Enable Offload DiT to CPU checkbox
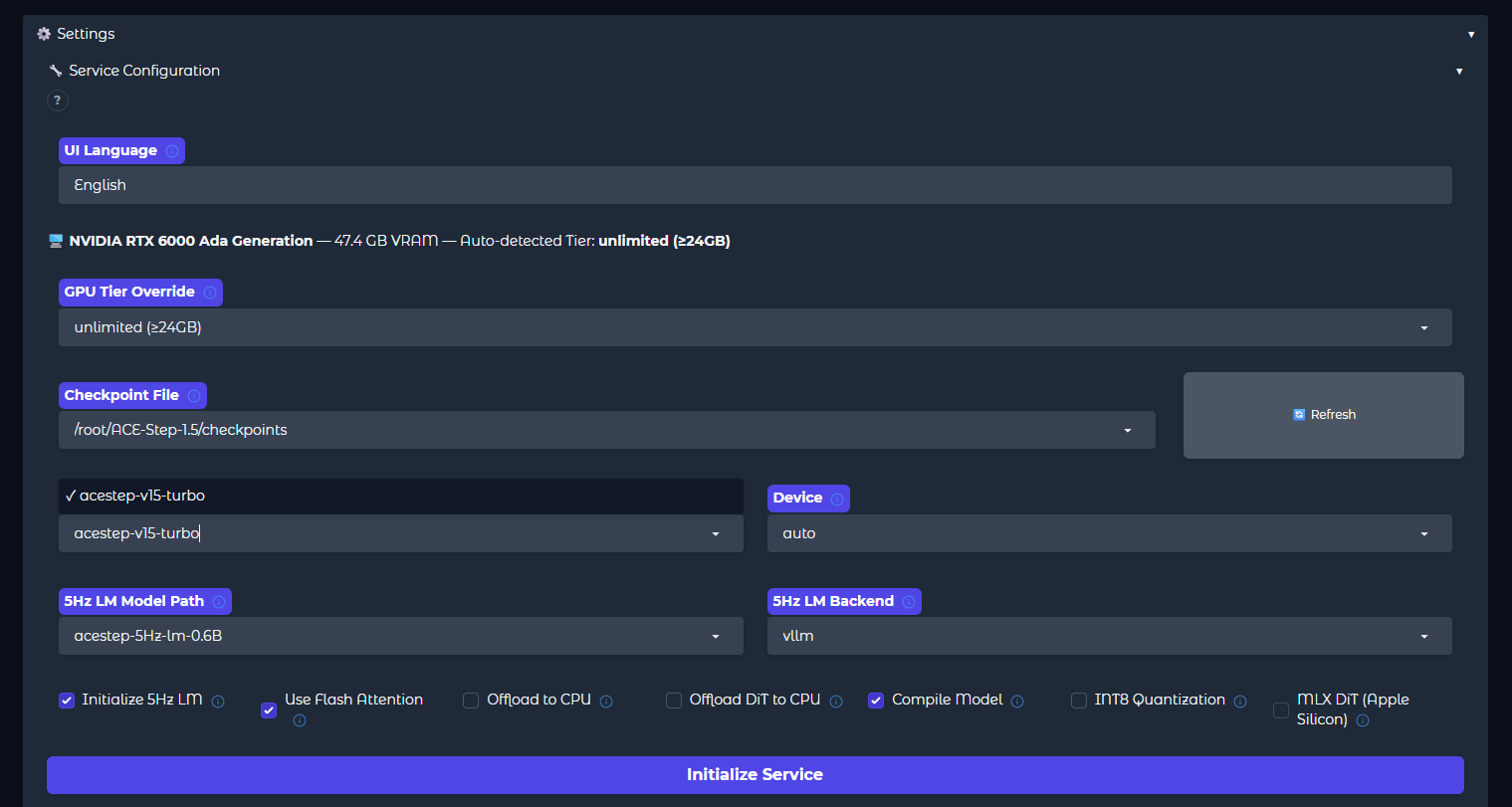Image resolution: width=1512 pixels, height=807 pixels. tap(674, 701)
